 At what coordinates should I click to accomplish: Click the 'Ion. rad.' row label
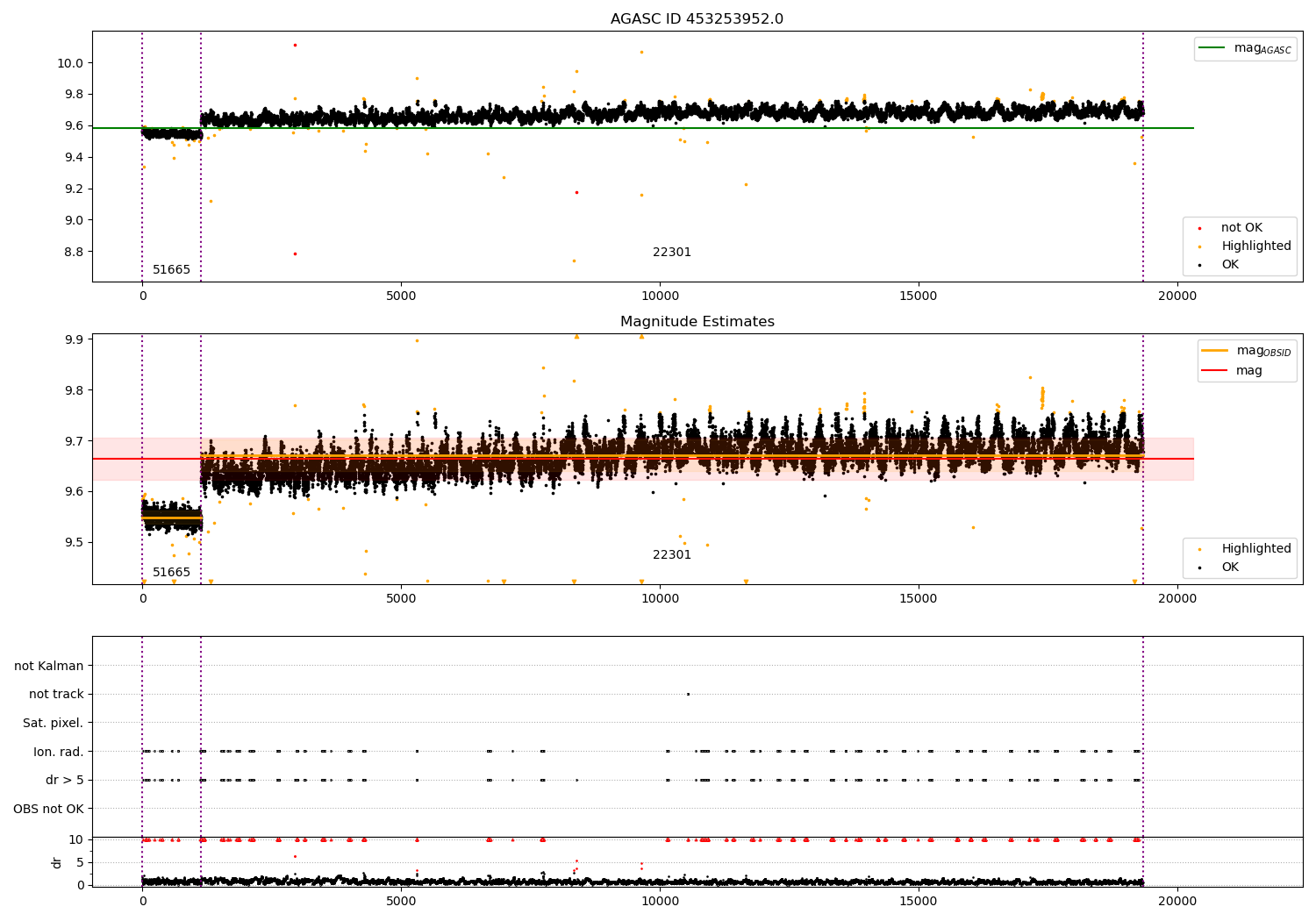point(59,752)
